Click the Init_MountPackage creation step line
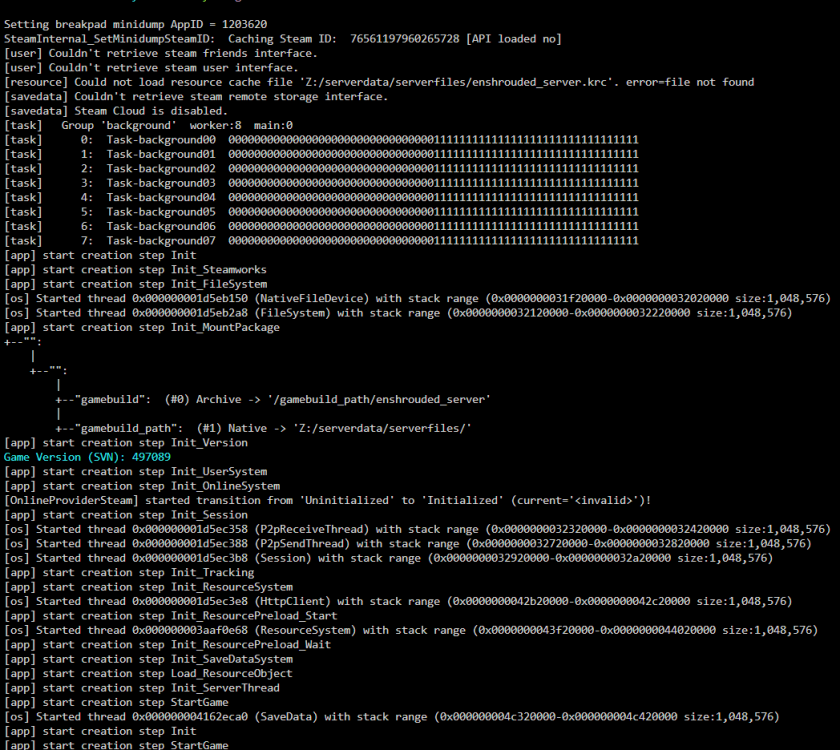Viewport: 840px width, 750px height. click(x=142, y=327)
